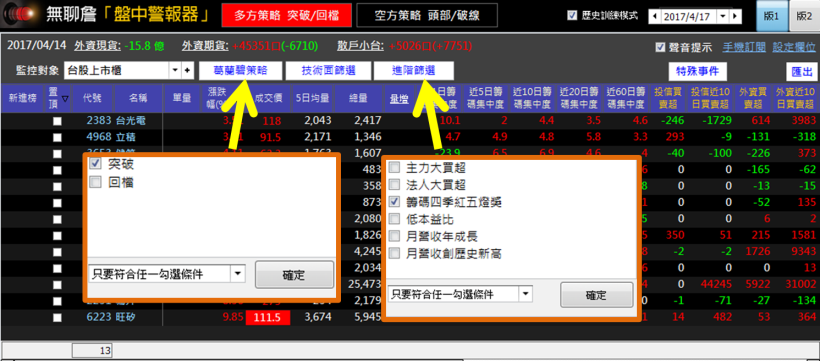Click 特殊事件 button
820x361 pixels.
click(x=698, y=71)
